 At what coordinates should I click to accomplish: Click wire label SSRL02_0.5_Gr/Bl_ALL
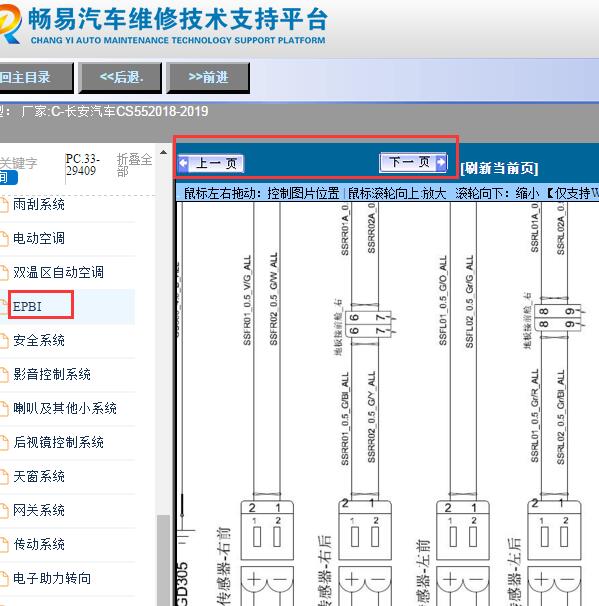click(561, 417)
